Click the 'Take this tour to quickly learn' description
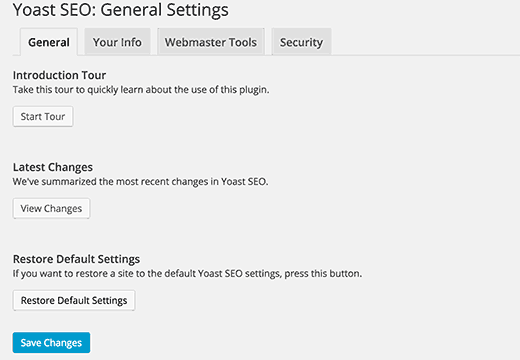The image size is (520, 360). (141, 90)
